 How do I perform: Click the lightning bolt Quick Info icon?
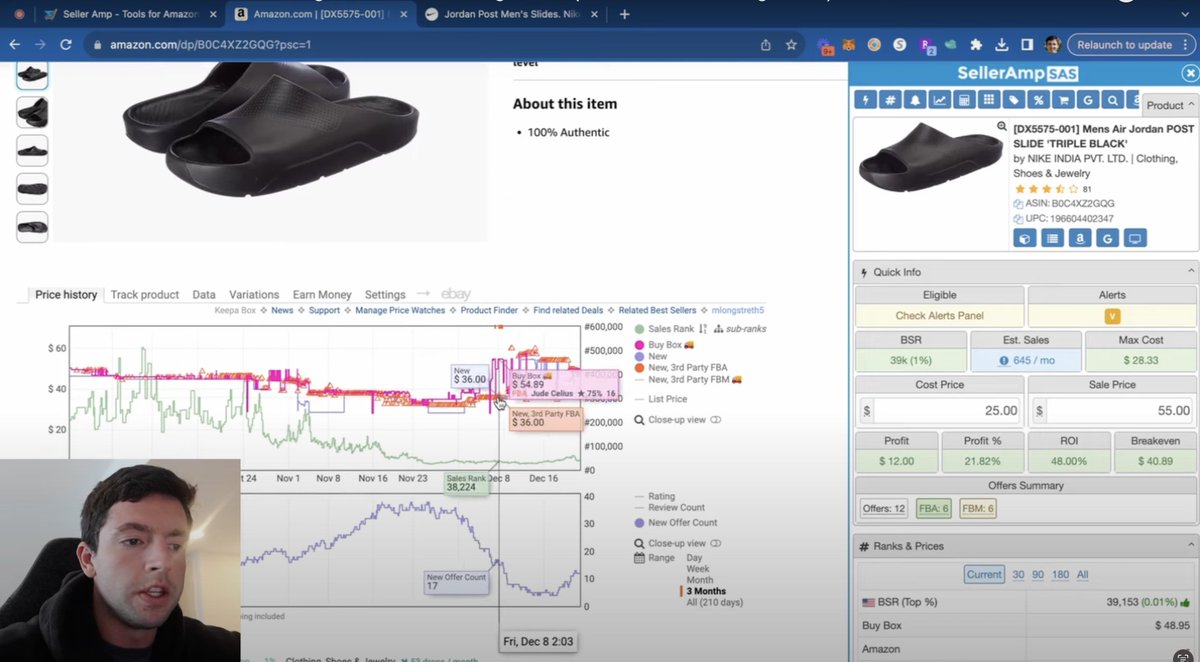865,100
